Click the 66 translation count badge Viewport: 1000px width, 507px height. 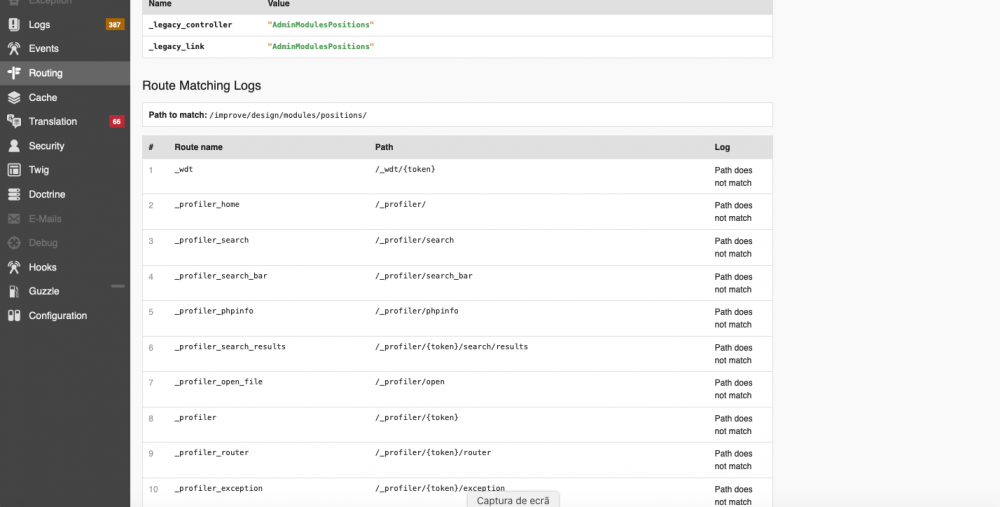117,121
